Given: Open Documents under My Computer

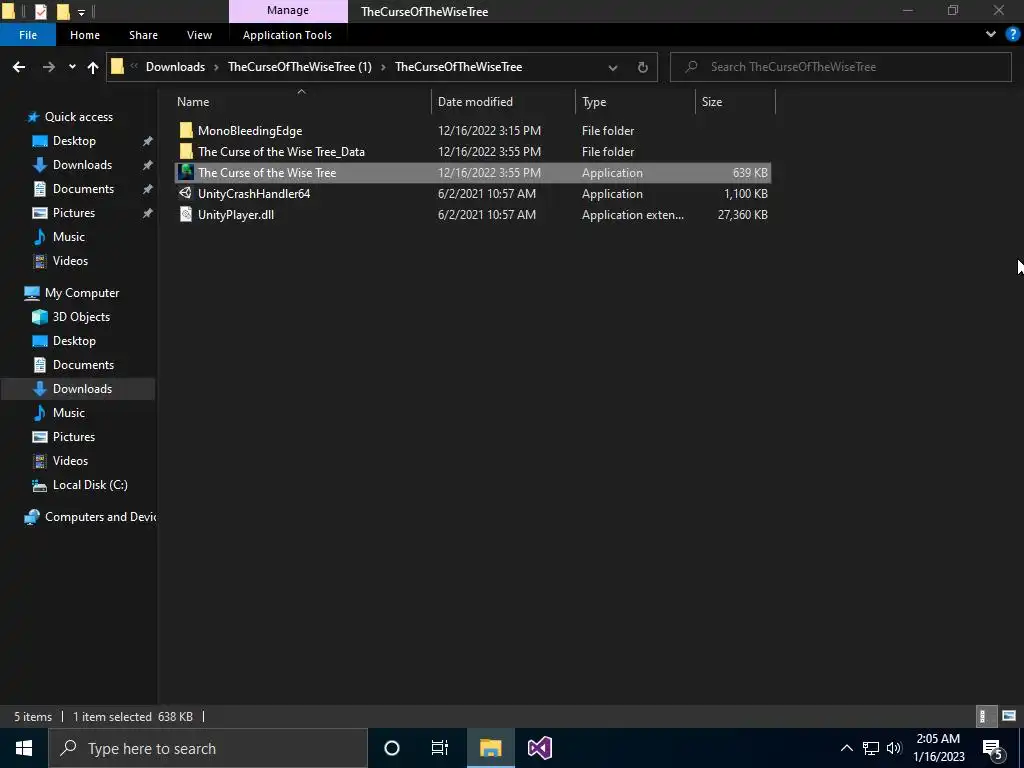Looking at the screenshot, I should (x=83, y=365).
